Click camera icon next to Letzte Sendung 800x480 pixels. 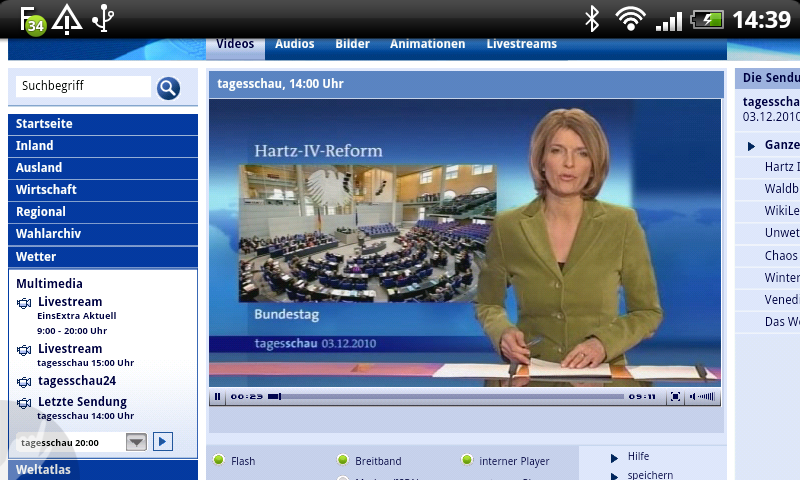click(25, 403)
